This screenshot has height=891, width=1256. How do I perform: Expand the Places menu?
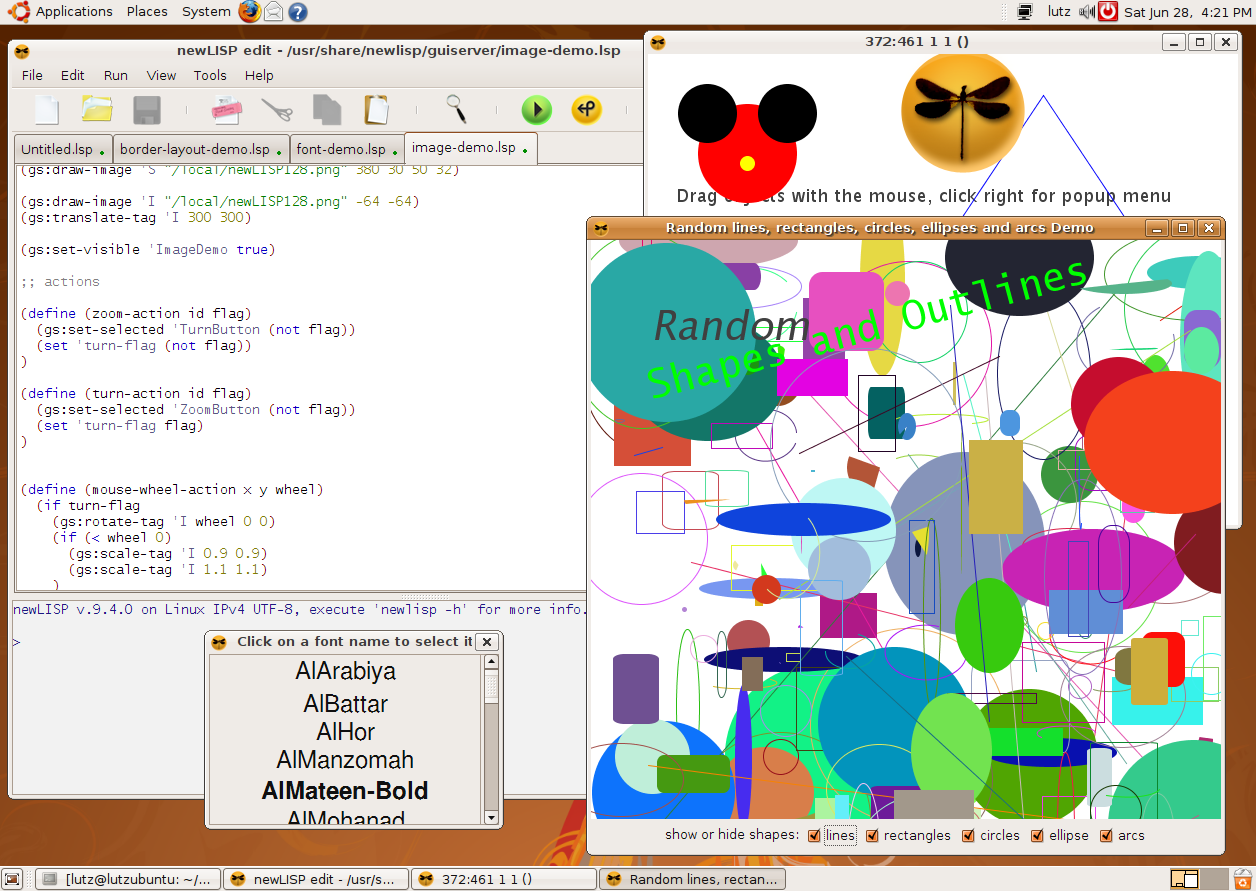[147, 11]
